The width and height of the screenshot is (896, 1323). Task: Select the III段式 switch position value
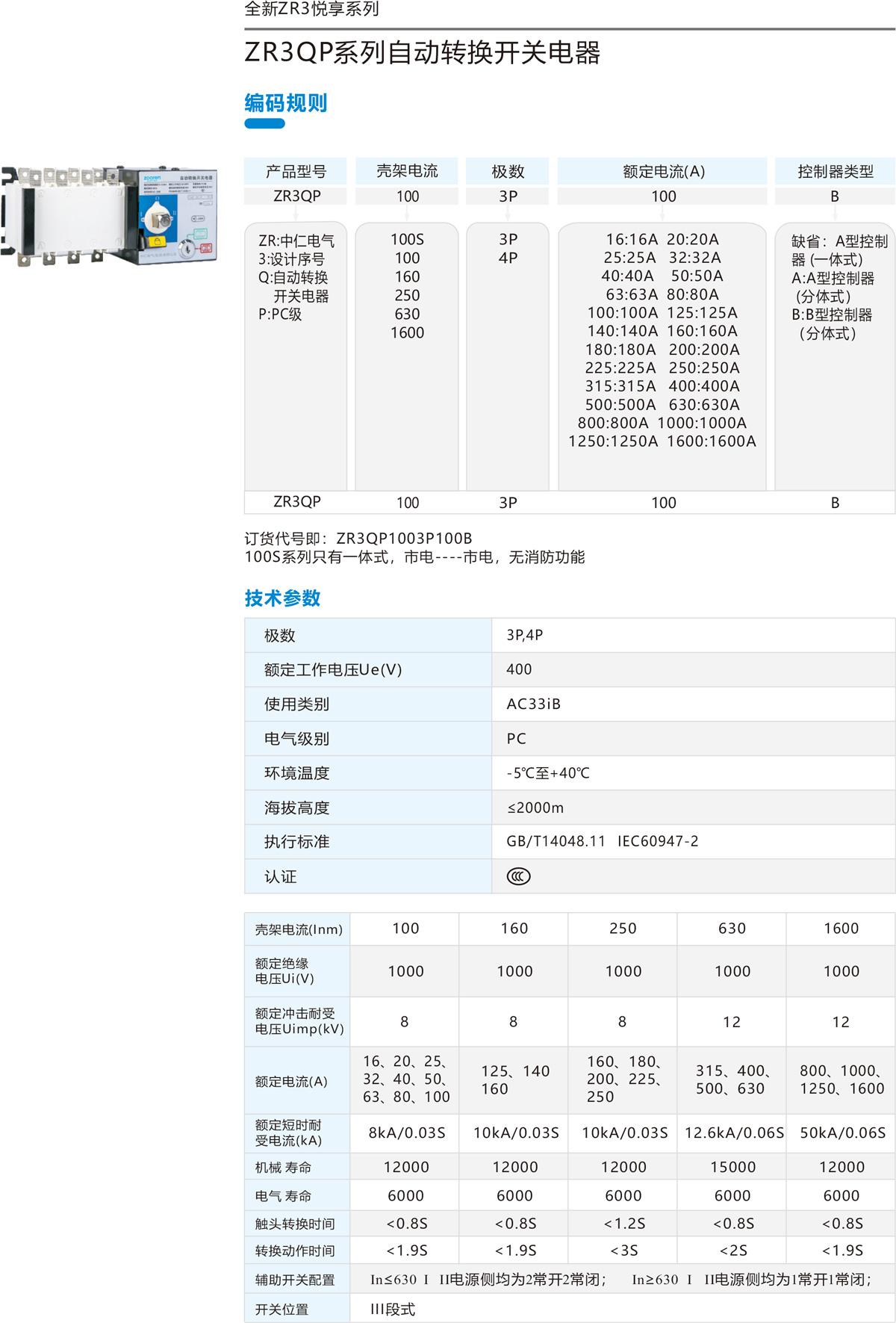393,1309
